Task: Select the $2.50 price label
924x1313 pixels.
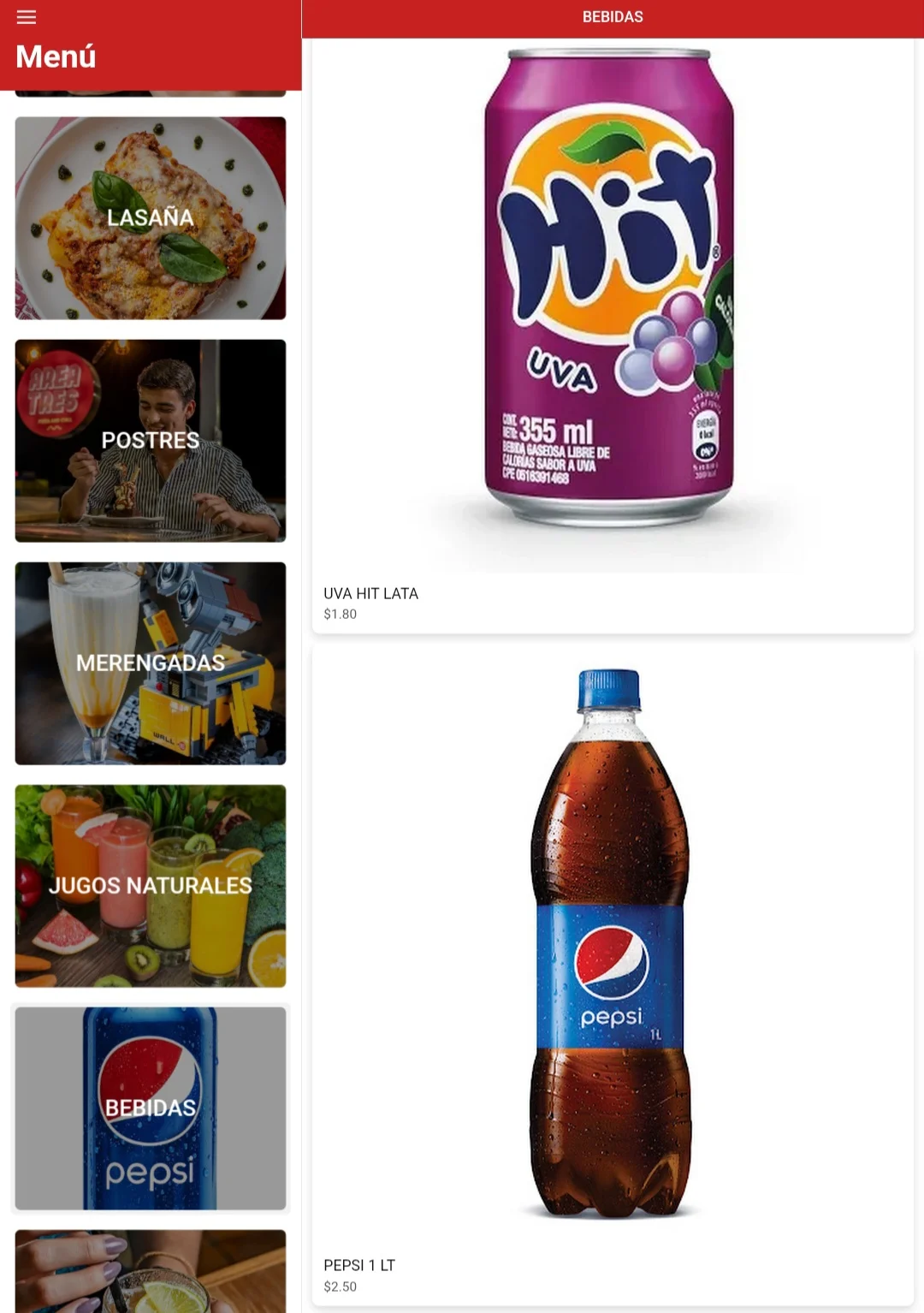Action: pyautogui.click(x=341, y=1286)
